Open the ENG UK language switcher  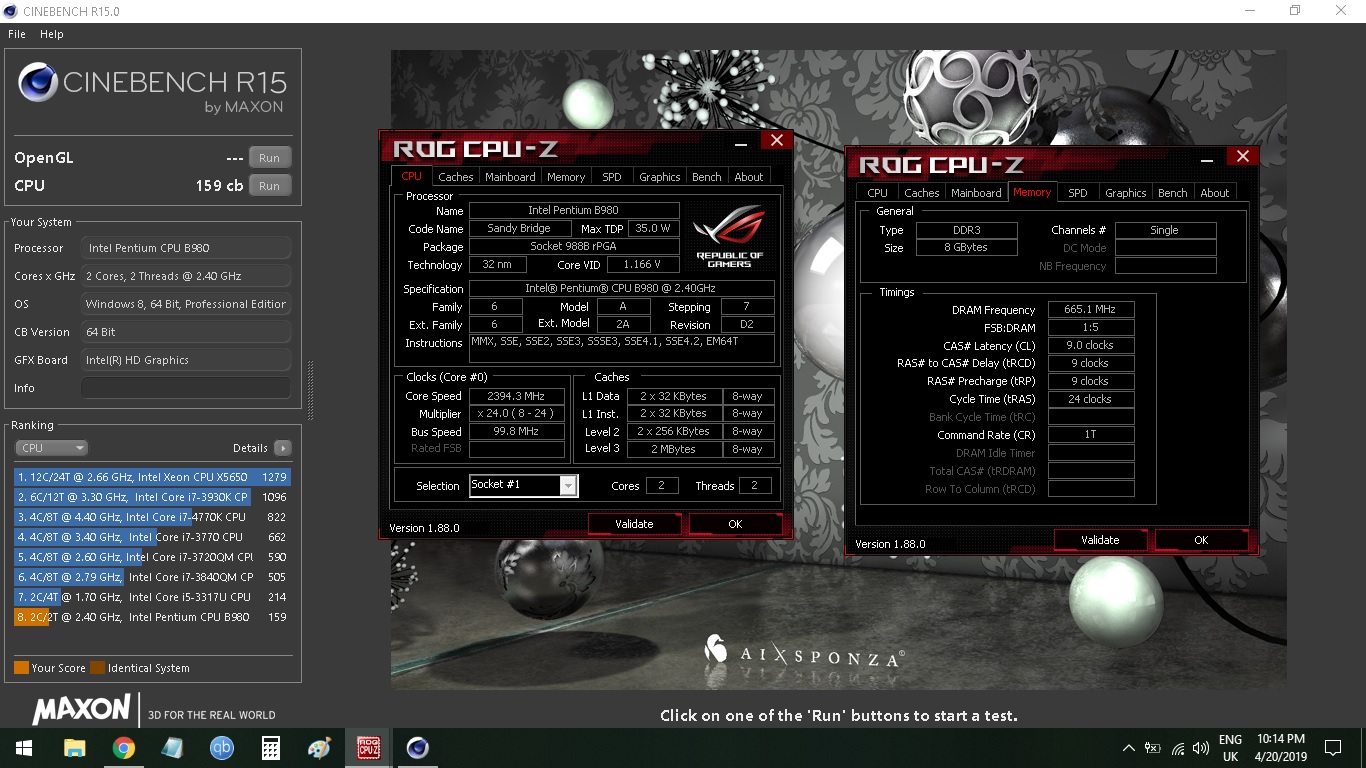point(1230,748)
